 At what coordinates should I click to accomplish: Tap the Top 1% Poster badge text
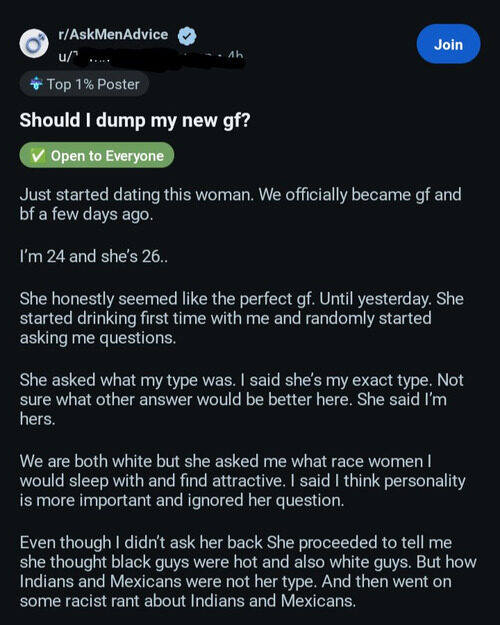(93, 84)
